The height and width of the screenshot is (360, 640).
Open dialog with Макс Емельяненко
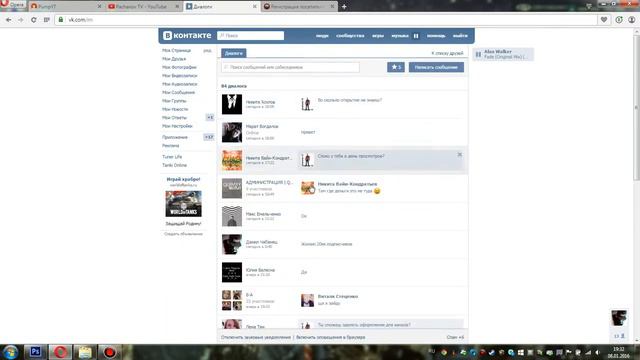343,216
